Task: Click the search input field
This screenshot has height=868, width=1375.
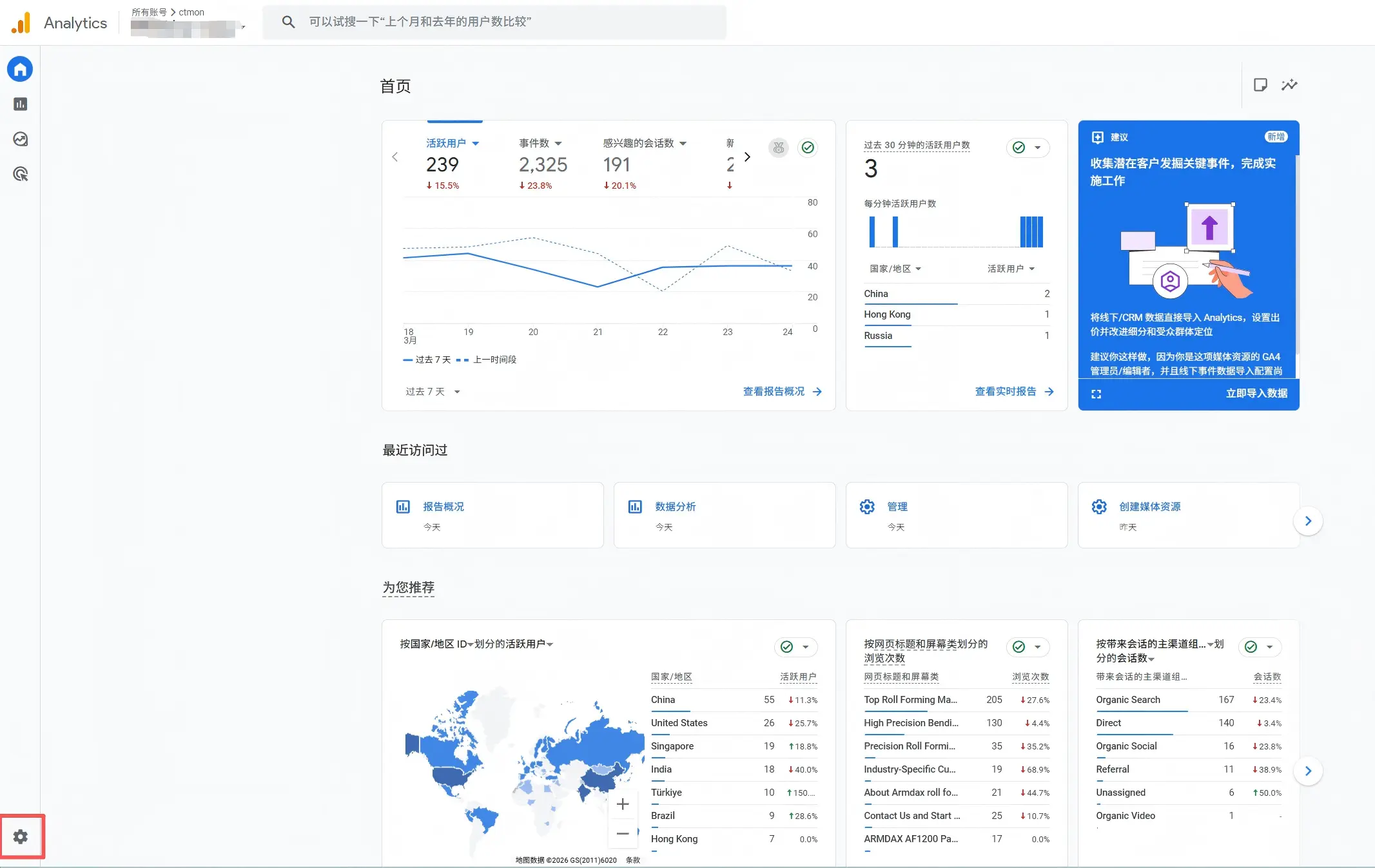Action: [494, 22]
